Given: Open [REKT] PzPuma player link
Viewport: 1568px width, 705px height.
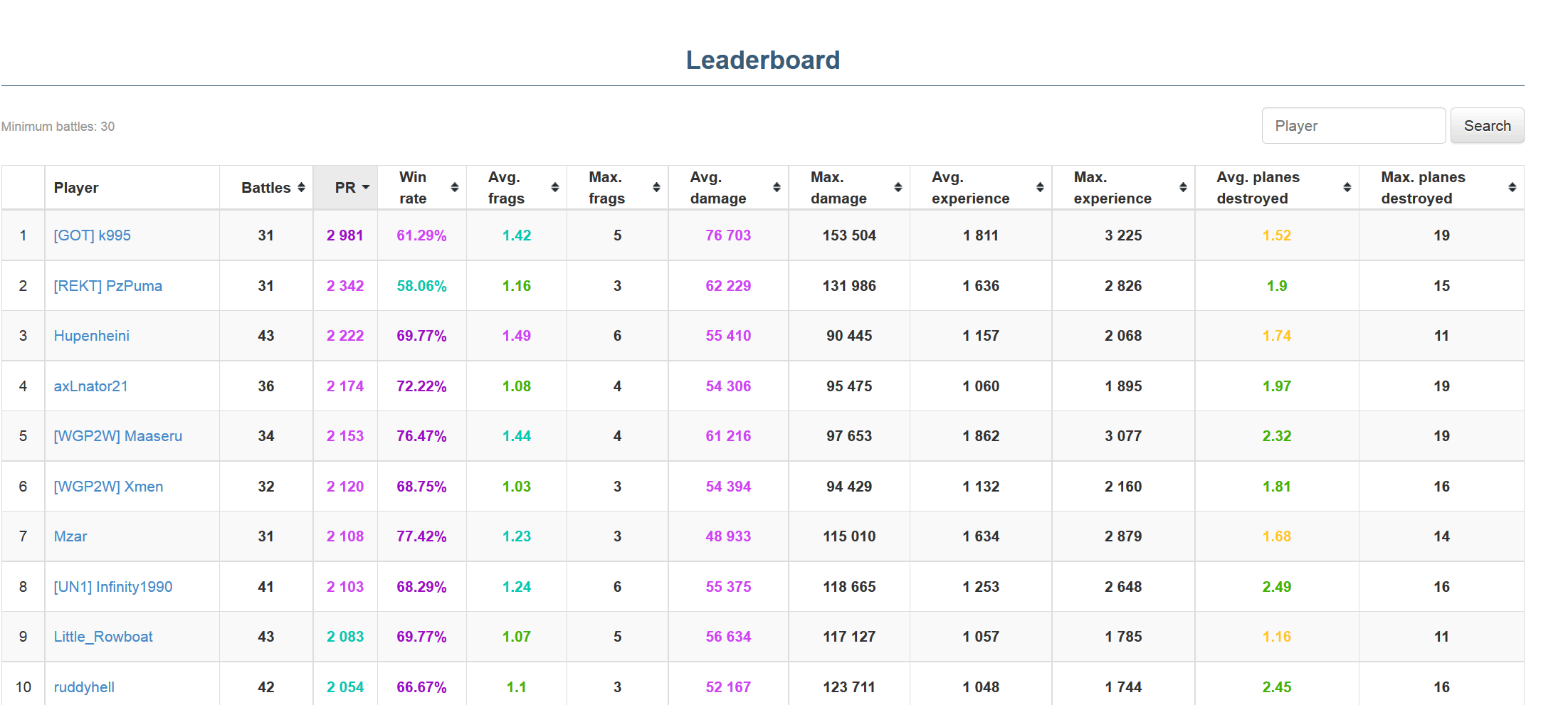Looking at the screenshot, I should 108,286.
